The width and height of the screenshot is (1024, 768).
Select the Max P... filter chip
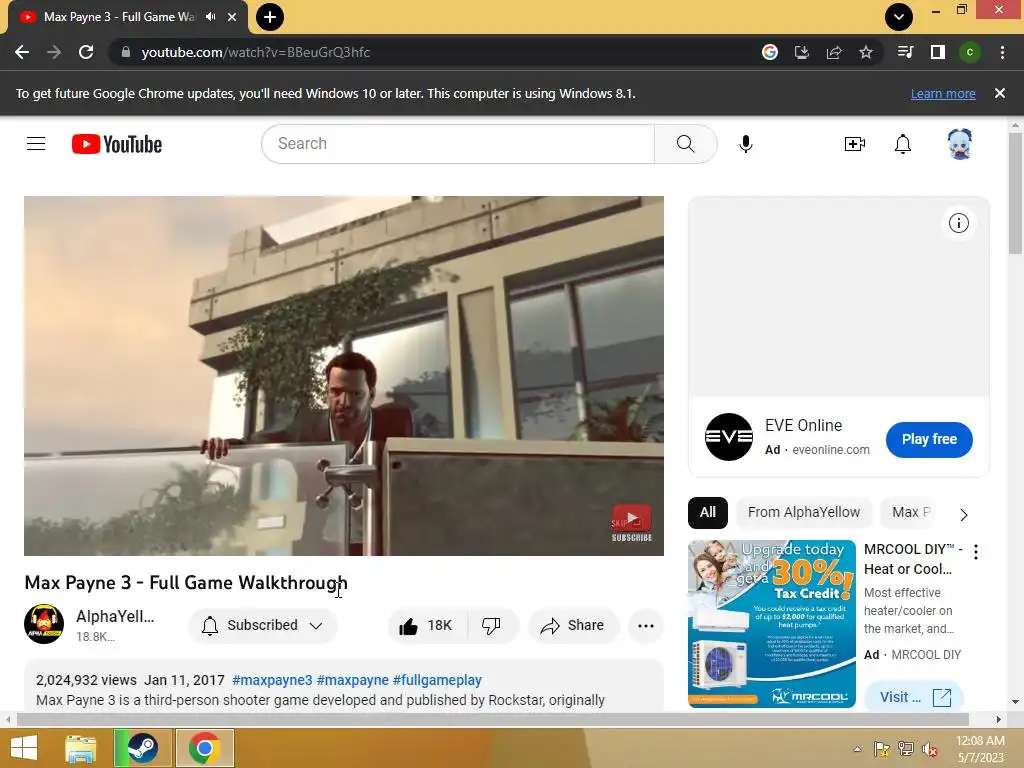point(912,513)
